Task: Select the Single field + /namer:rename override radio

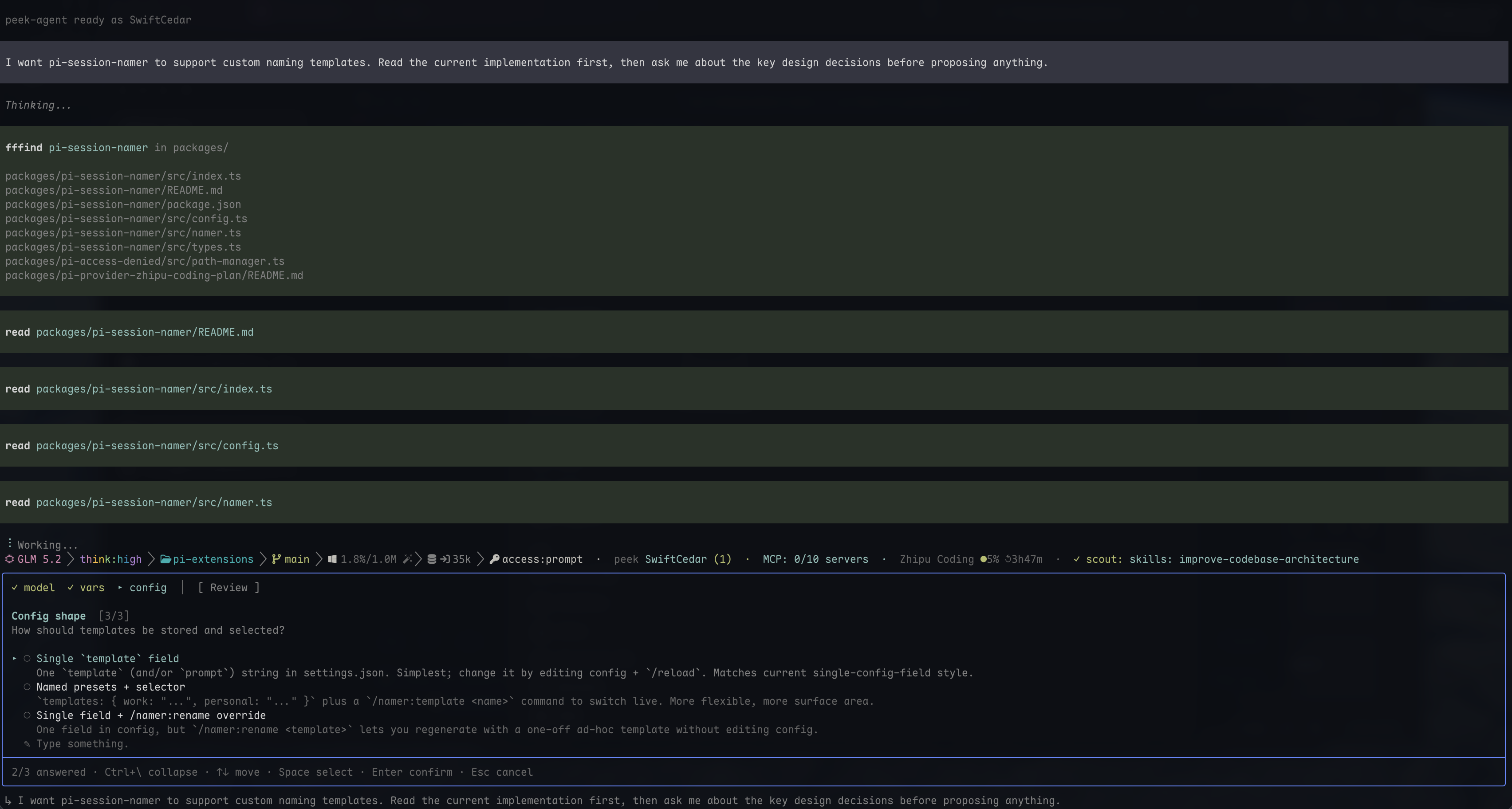Action: (27, 715)
